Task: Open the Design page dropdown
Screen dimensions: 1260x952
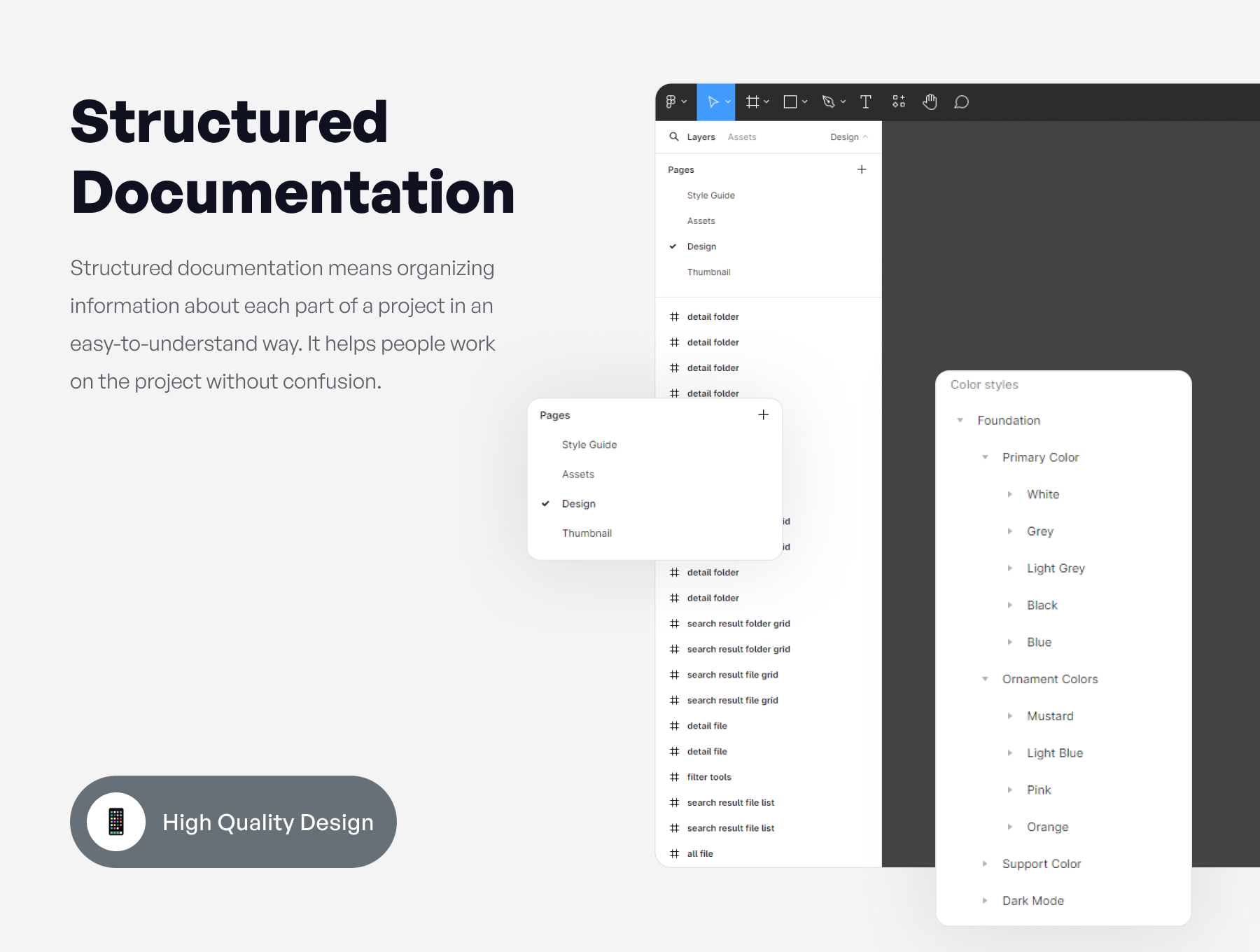Action: tap(848, 137)
